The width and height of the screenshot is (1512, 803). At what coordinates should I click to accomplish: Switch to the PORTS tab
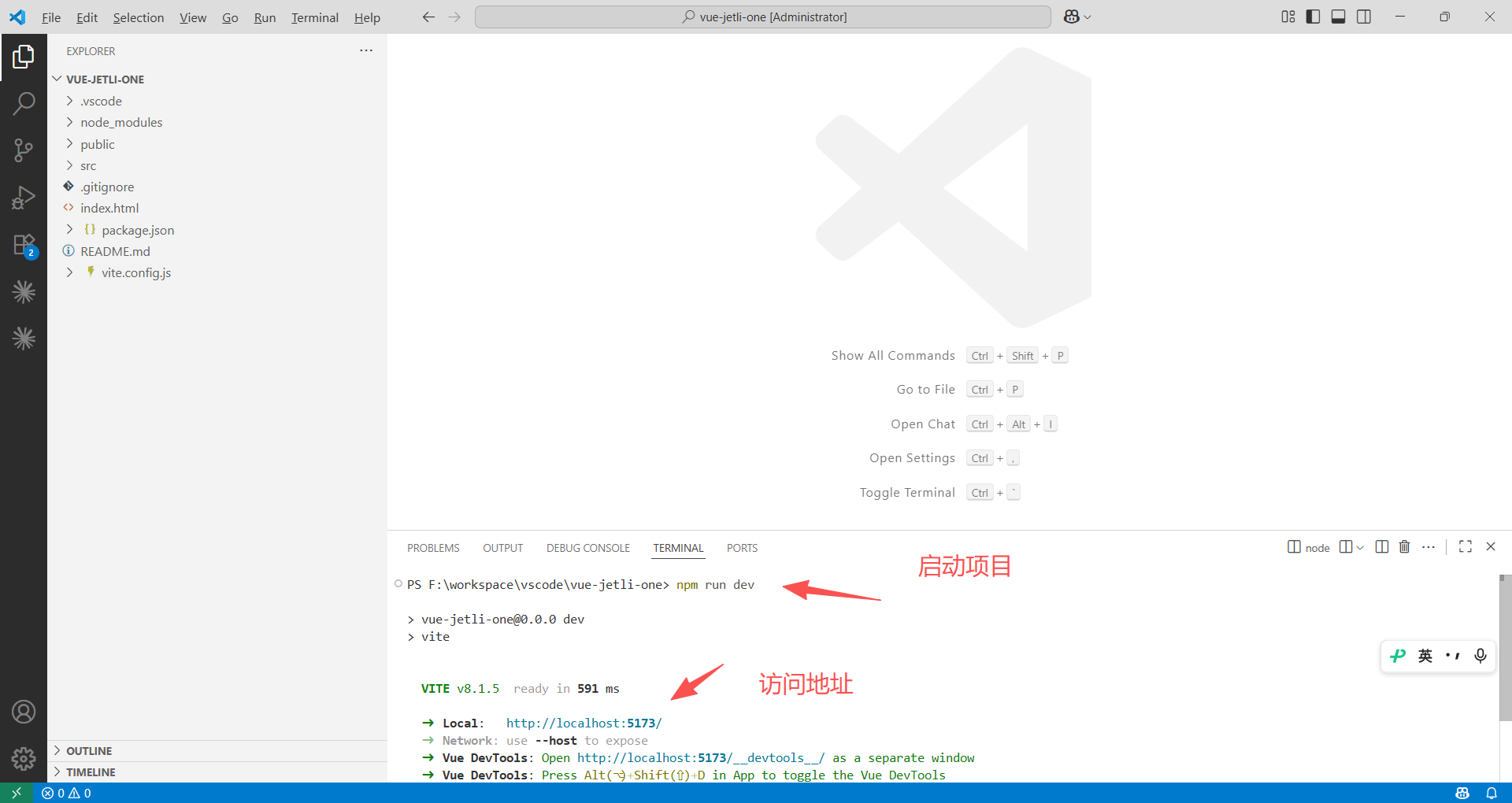tap(742, 548)
